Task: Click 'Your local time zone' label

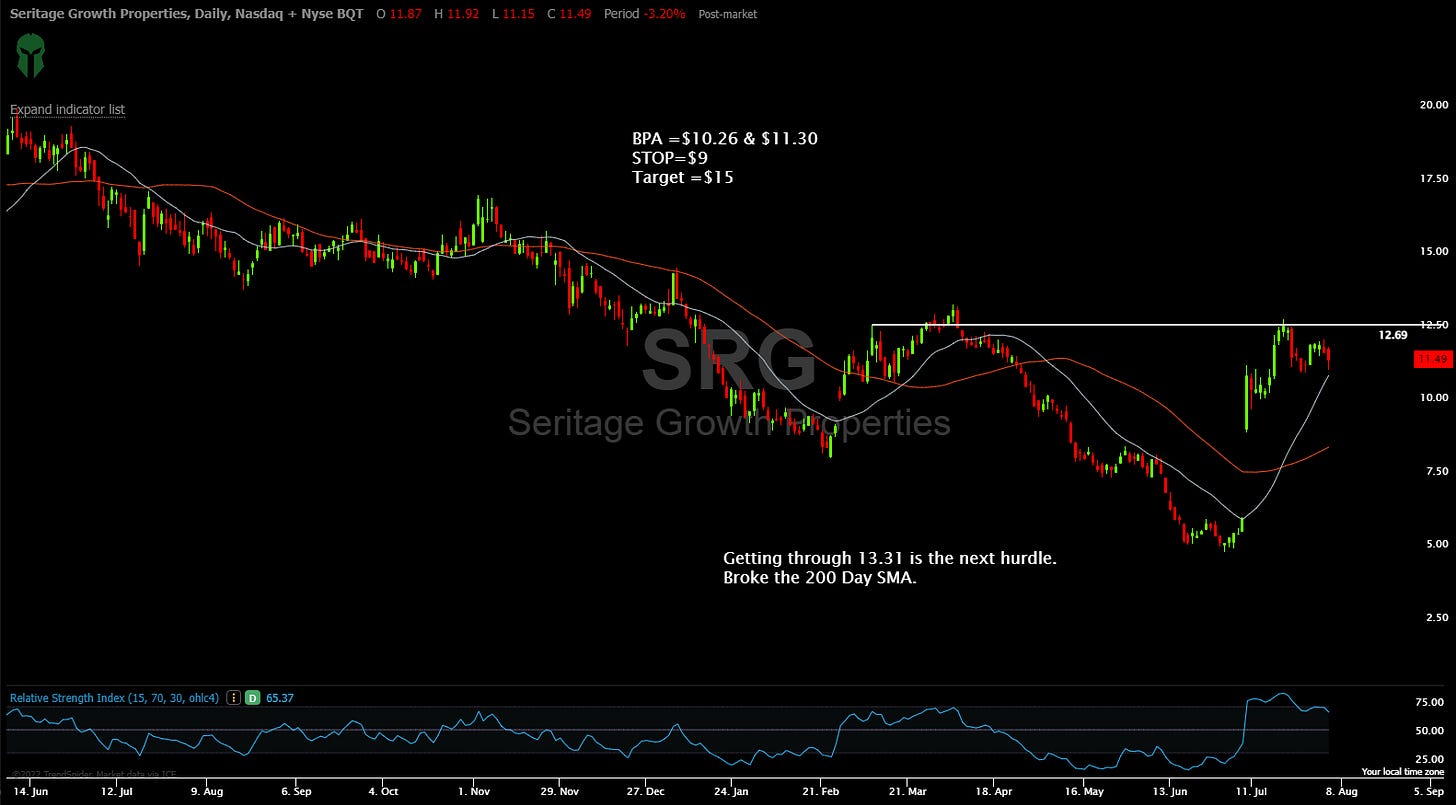Action: point(1403,772)
